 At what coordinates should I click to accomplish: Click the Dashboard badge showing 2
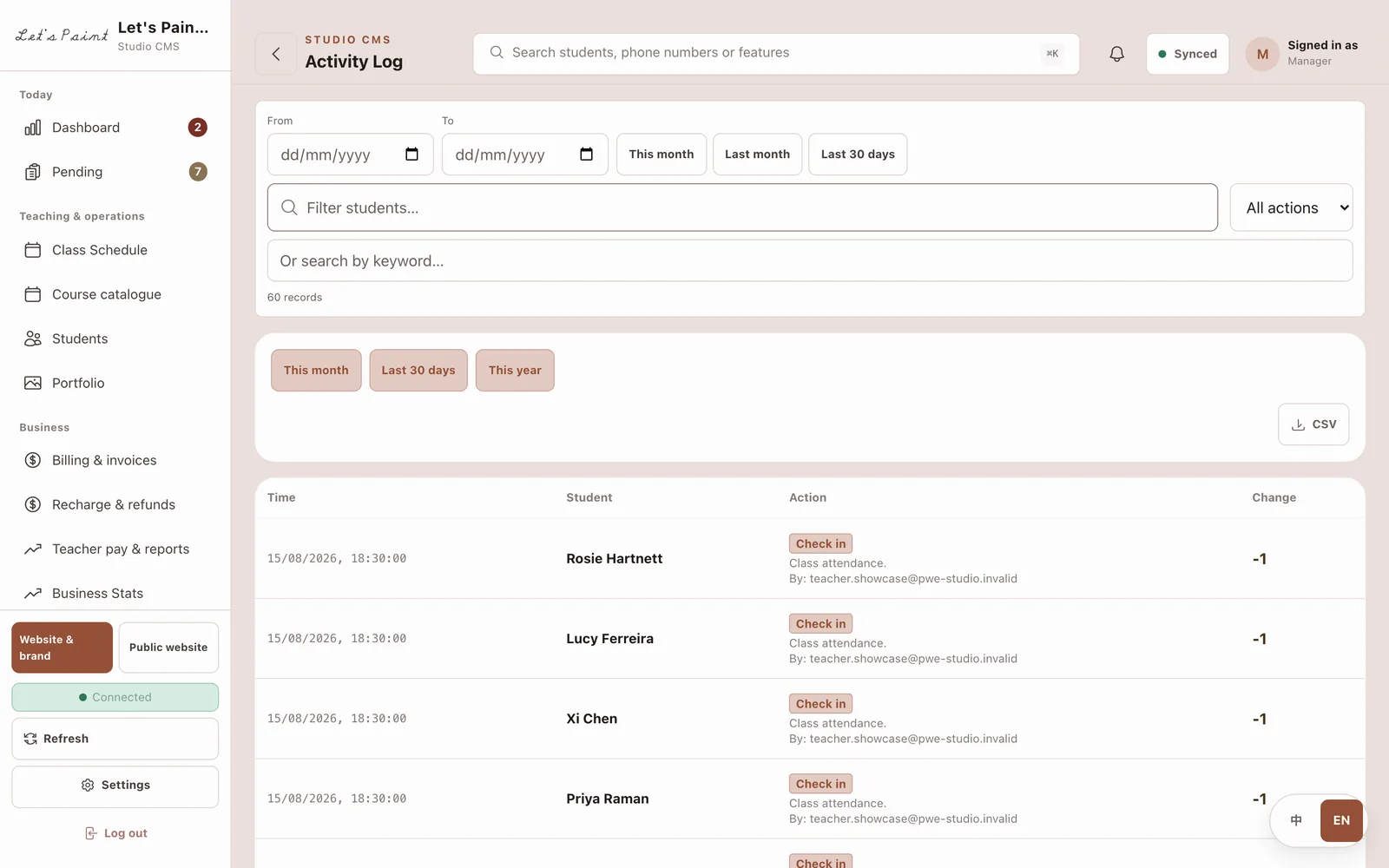pos(198,128)
